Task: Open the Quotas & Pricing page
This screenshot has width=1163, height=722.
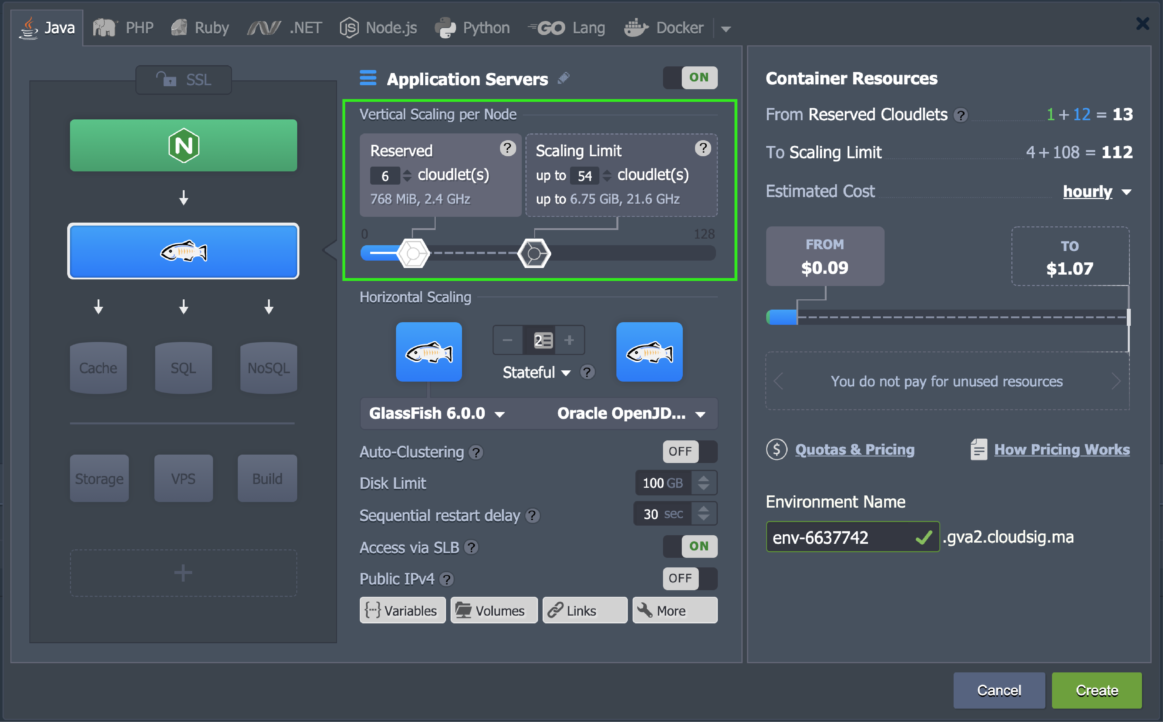Action: pyautogui.click(x=855, y=450)
